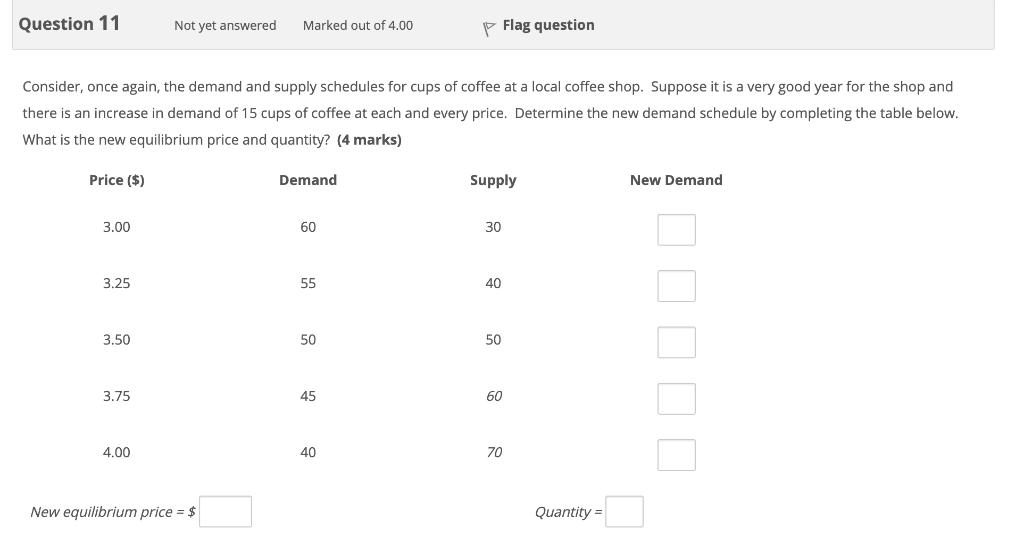
Task: Click the New Demand column header
Action: 676,180
